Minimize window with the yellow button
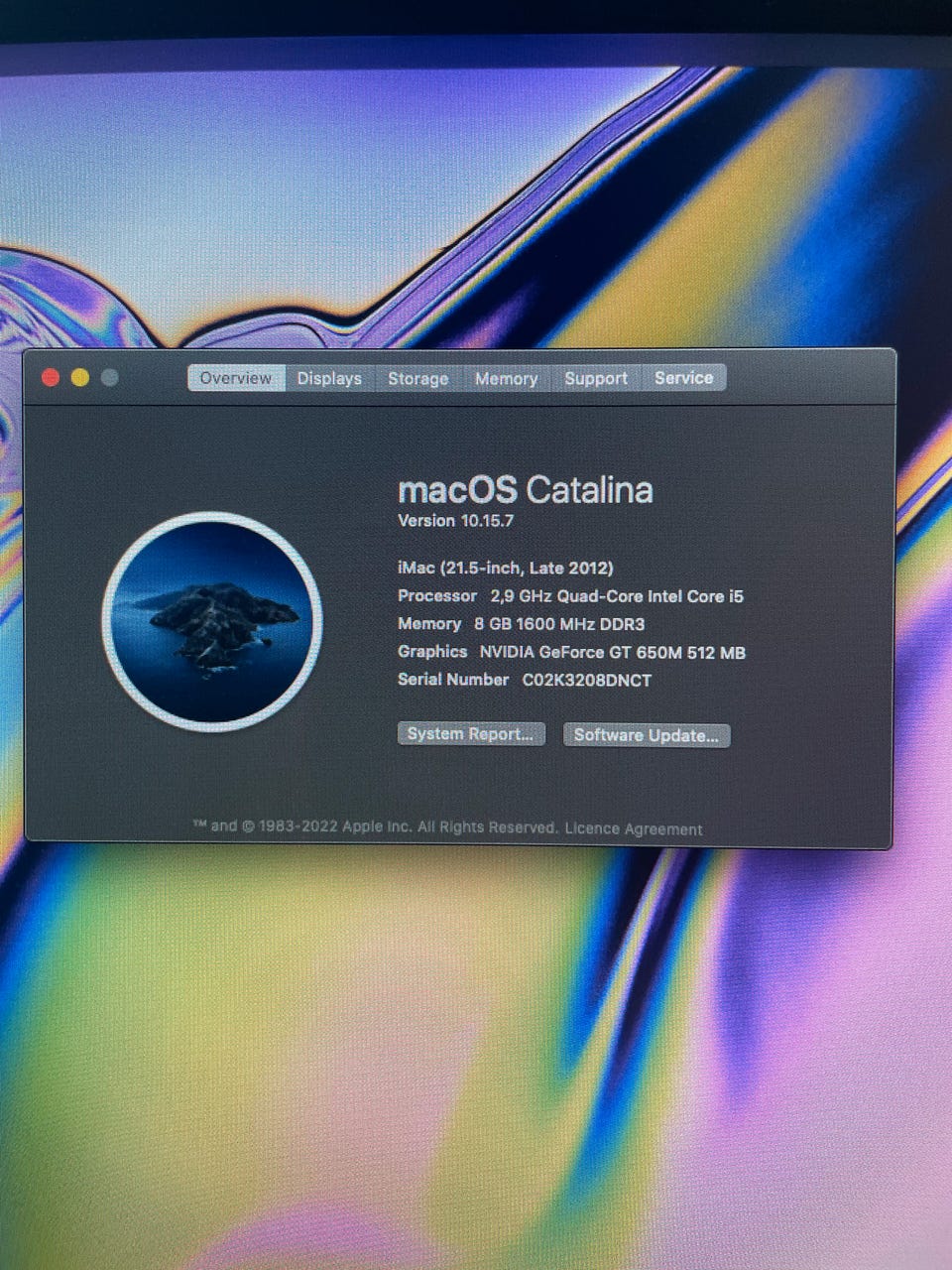 [80, 377]
